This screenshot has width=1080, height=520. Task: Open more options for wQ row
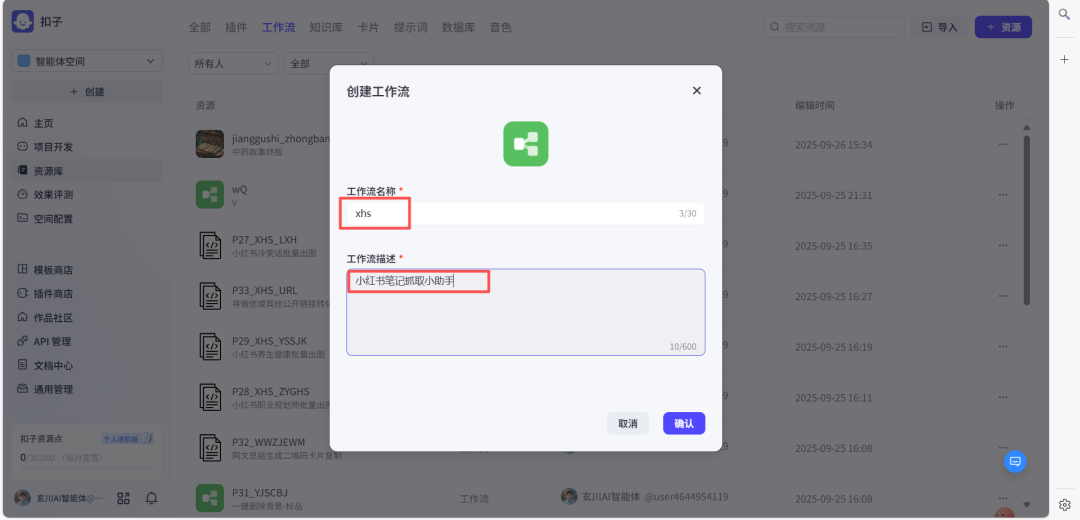tap(1004, 195)
